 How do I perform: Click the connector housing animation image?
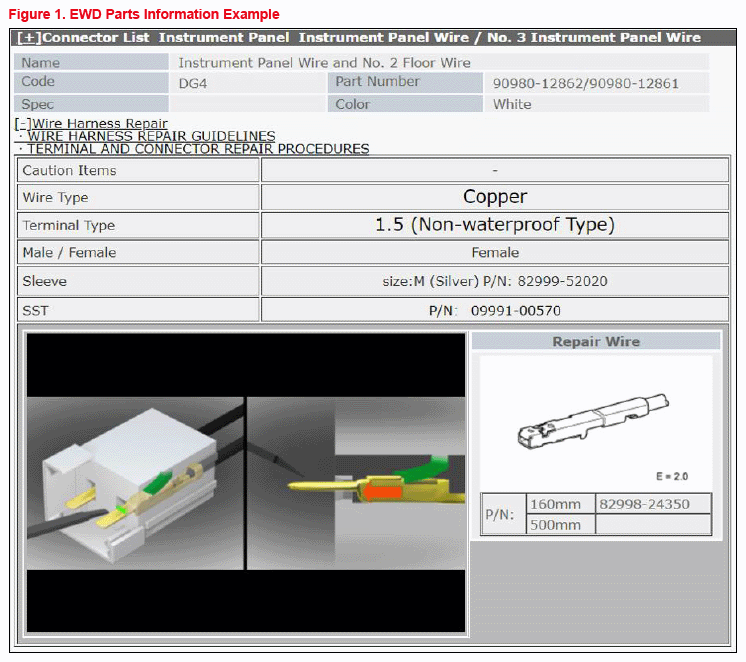point(135,483)
